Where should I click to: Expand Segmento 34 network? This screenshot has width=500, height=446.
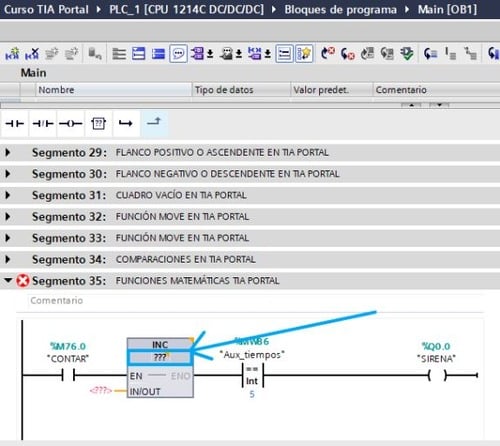(x=8, y=259)
